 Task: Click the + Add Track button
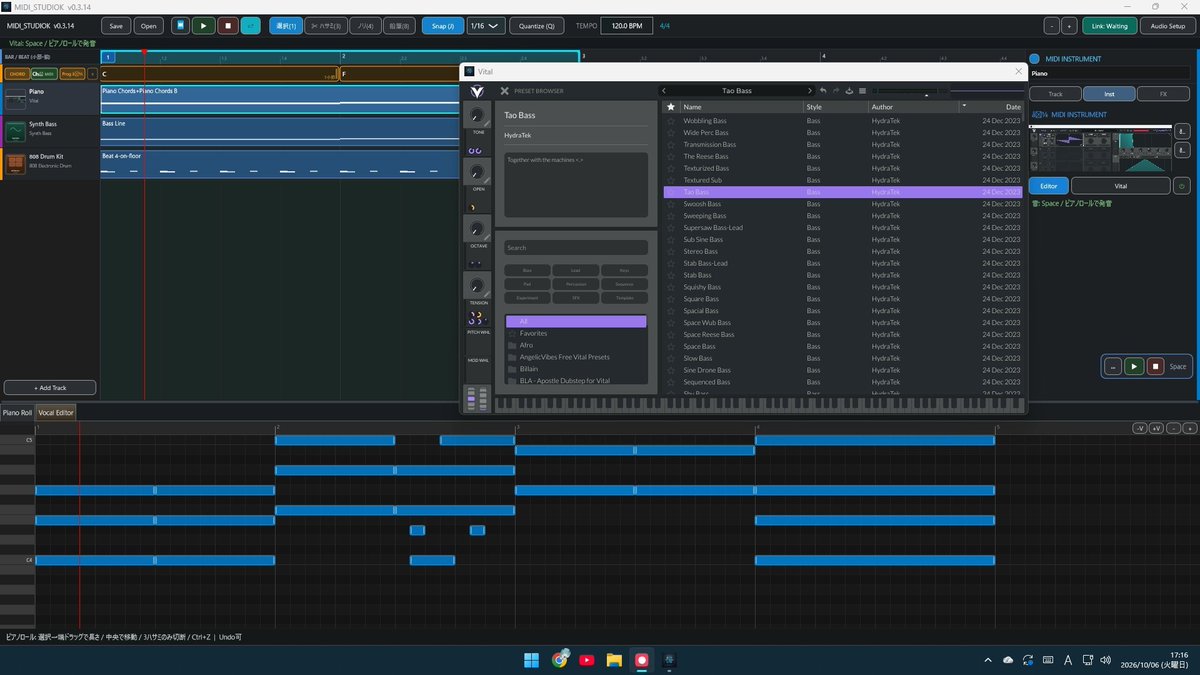(x=50, y=387)
